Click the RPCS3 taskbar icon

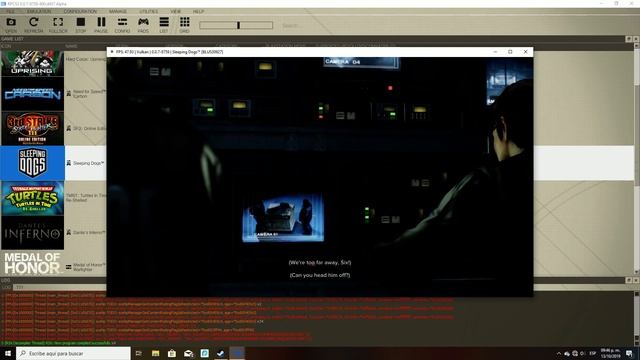click(237, 353)
